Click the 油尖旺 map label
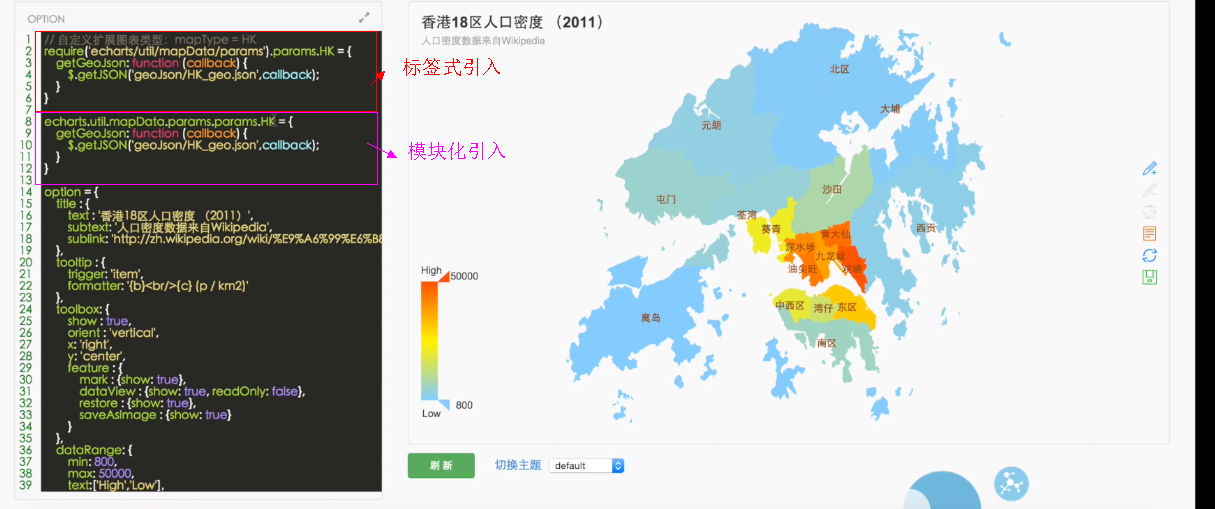 (803, 269)
